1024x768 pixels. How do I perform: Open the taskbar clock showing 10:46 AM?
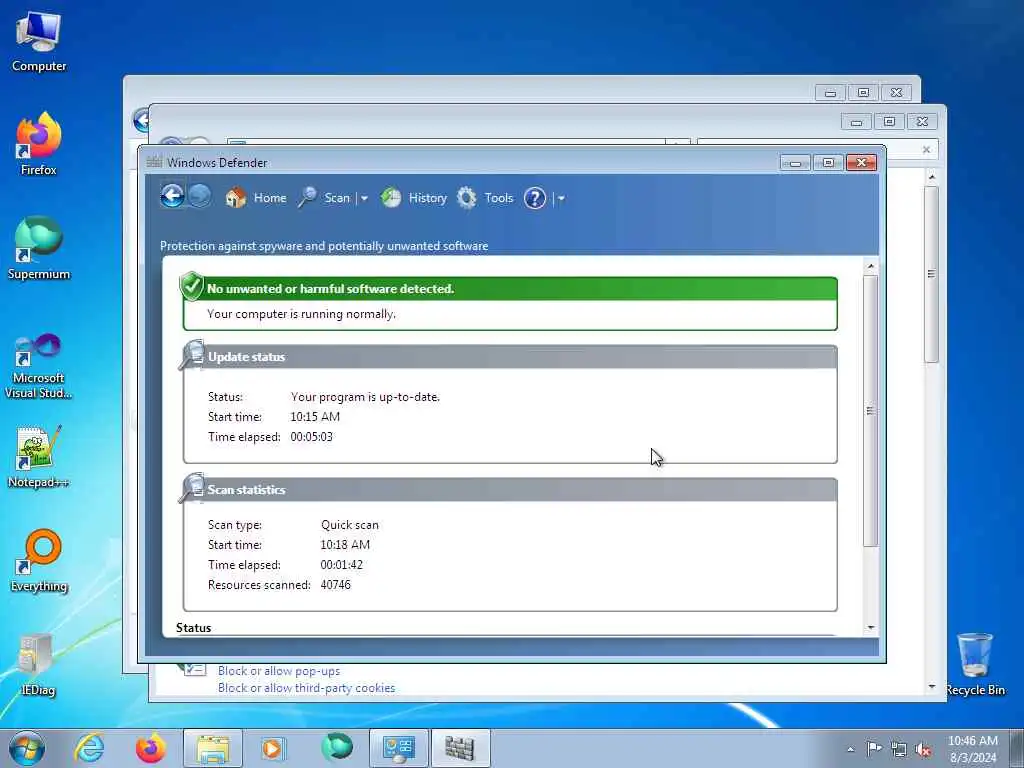click(973, 749)
